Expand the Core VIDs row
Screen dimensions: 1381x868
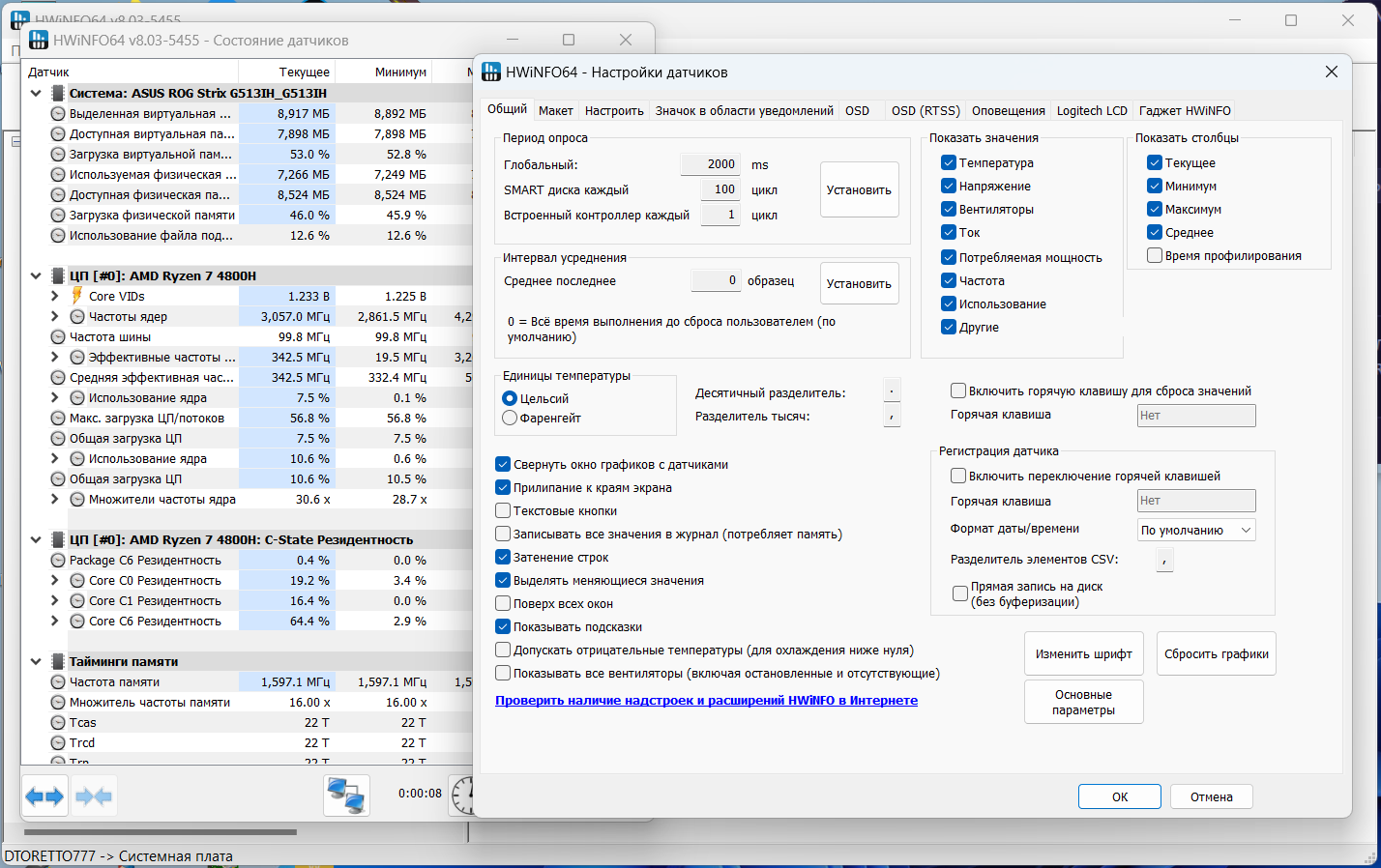click(x=55, y=297)
